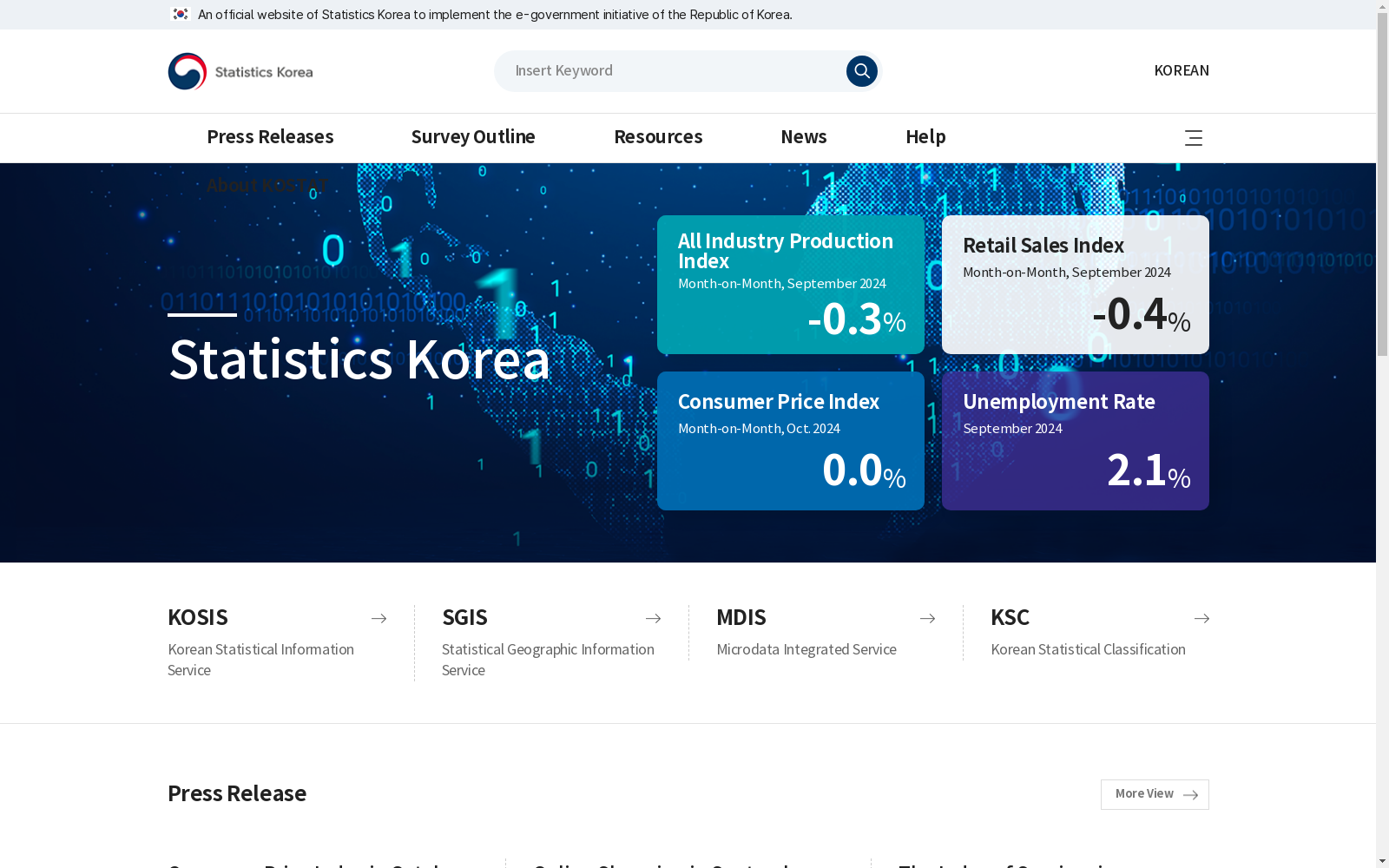Open the MDIS link
This screenshot has height=868, width=1389.
pyautogui.click(x=741, y=618)
